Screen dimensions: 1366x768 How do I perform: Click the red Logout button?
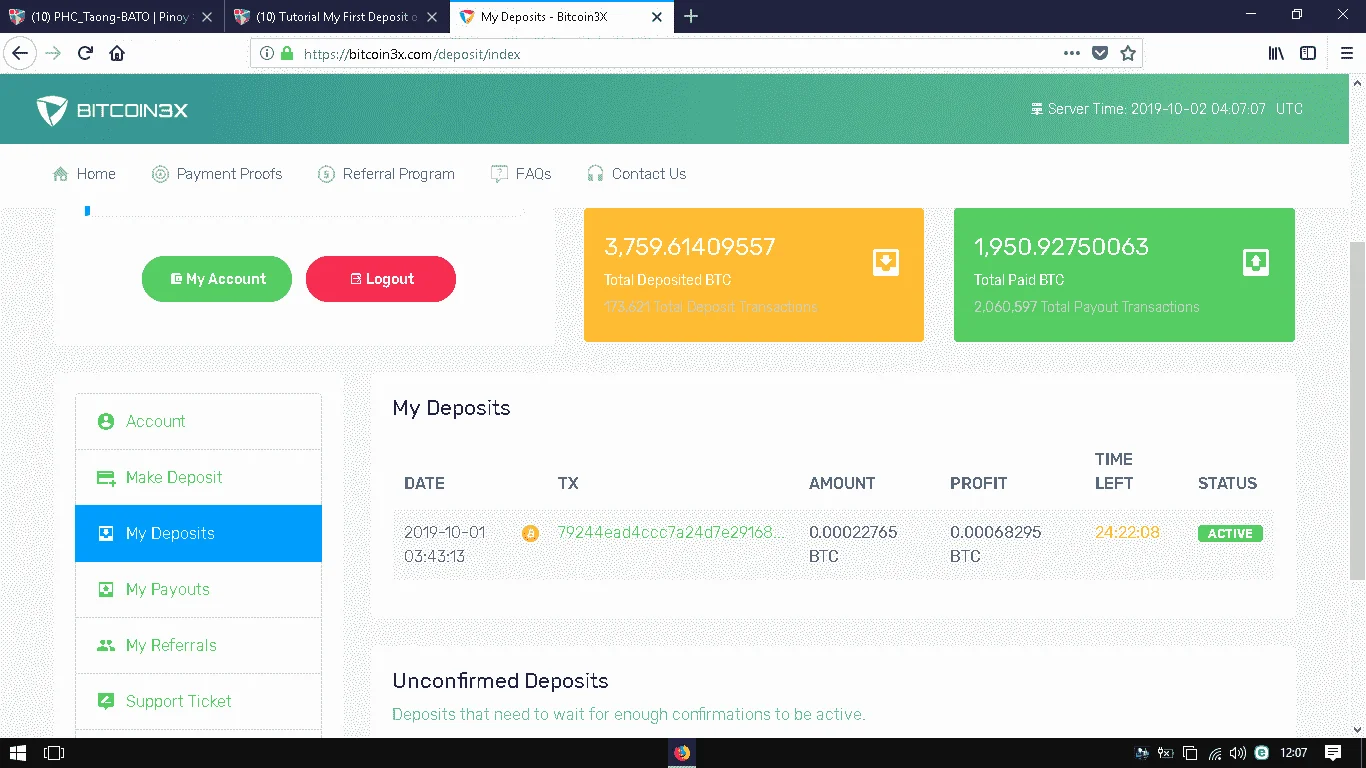tap(381, 279)
